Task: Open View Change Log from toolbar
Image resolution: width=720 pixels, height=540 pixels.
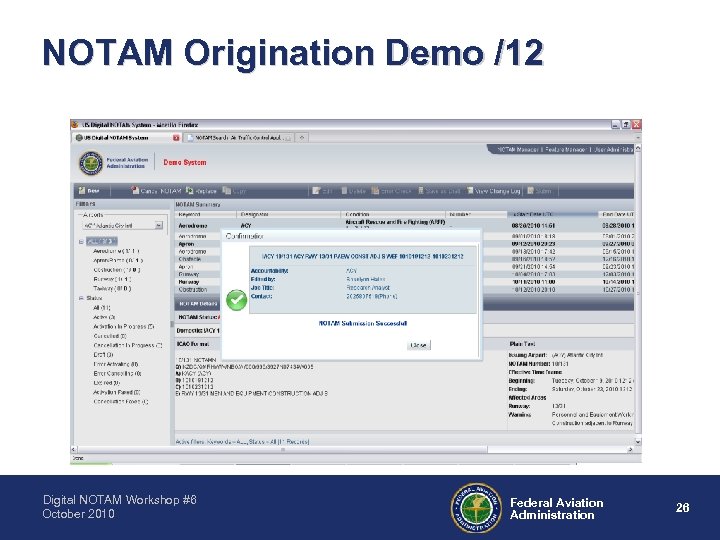Action: point(494,191)
